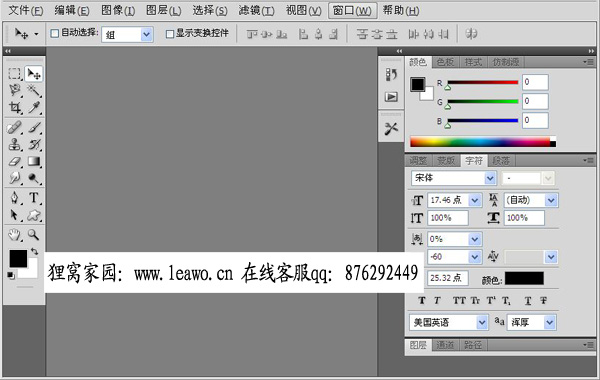
Task: Click the Align Top Edges icon
Action: point(252,34)
